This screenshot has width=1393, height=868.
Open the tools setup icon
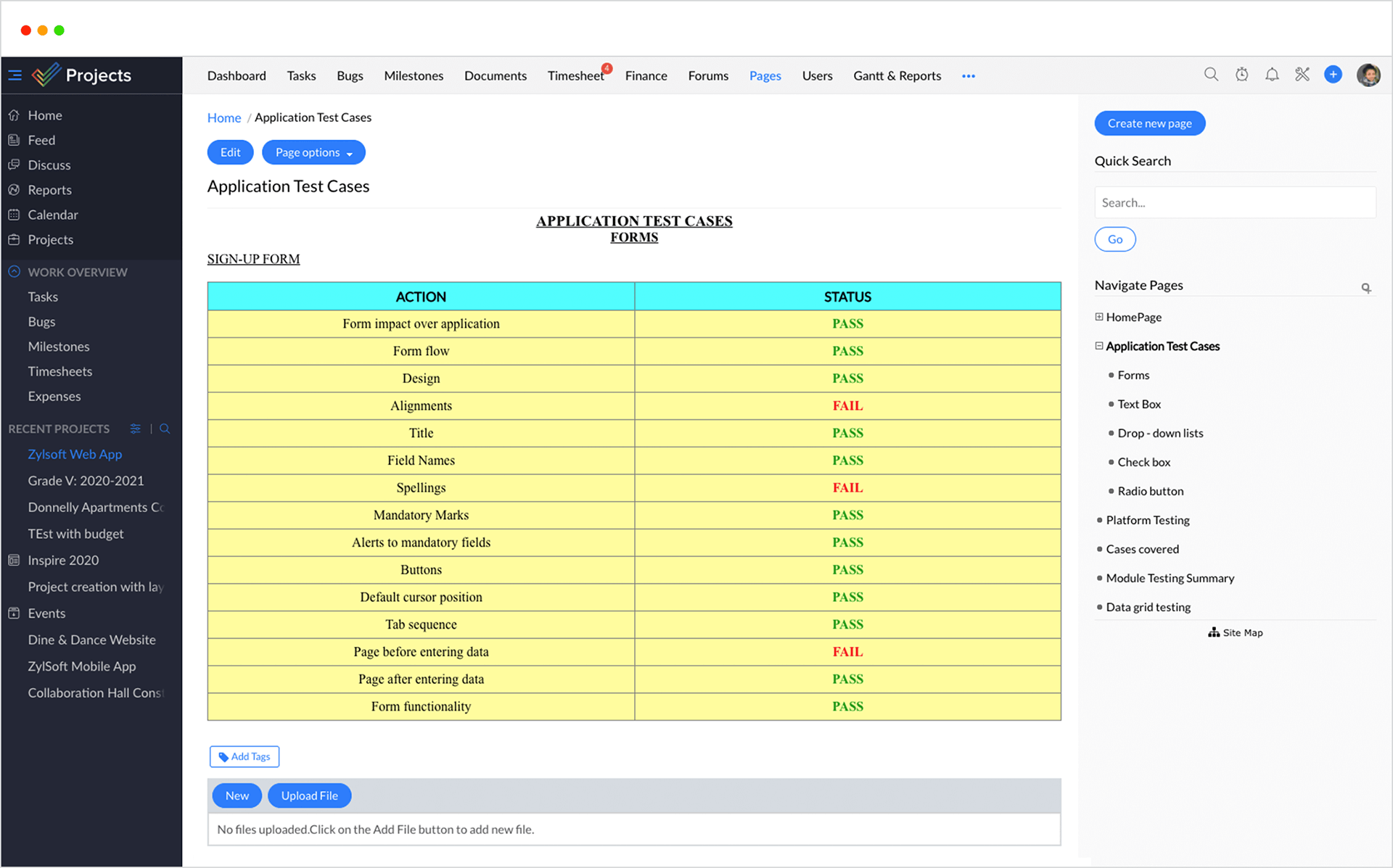[x=1302, y=75]
